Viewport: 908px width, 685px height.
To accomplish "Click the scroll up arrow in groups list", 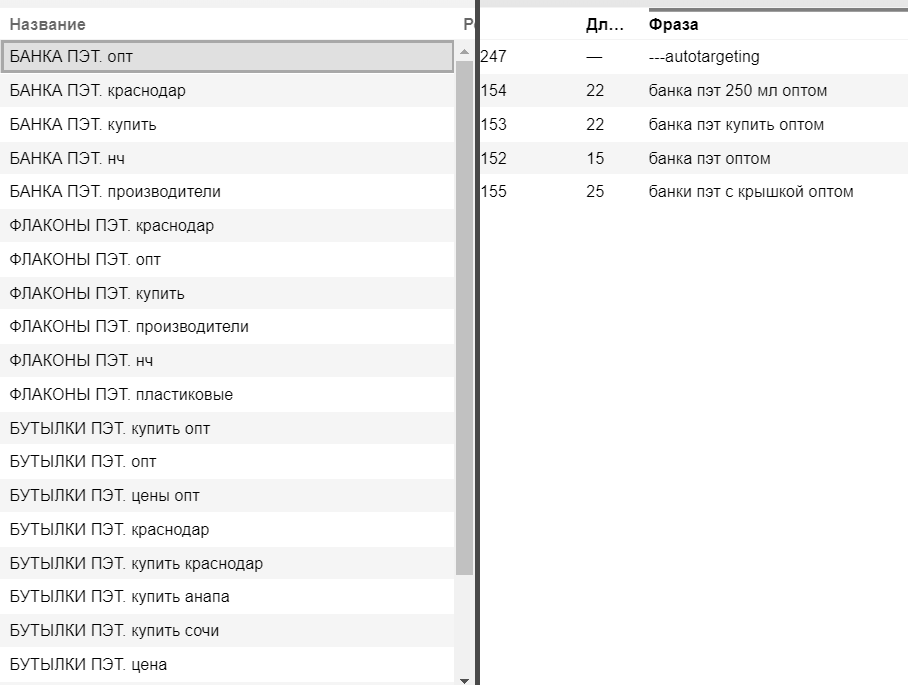I will 464,52.
